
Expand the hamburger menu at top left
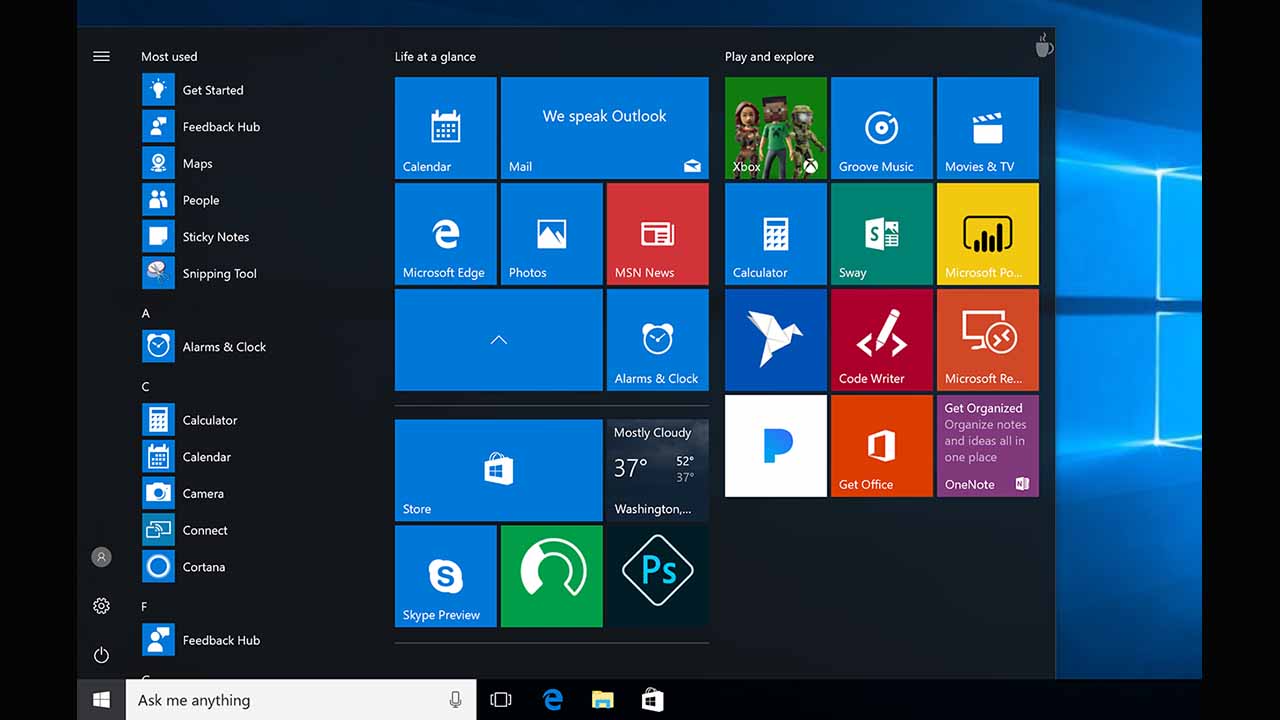click(101, 57)
